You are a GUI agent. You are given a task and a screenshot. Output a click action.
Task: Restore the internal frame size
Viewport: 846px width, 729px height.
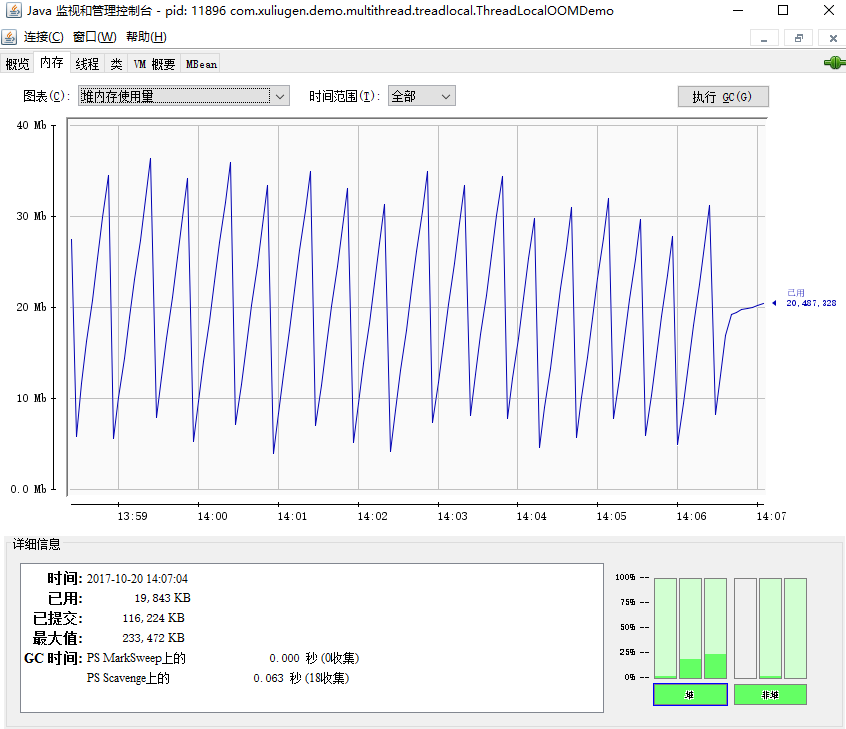(798, 38)
